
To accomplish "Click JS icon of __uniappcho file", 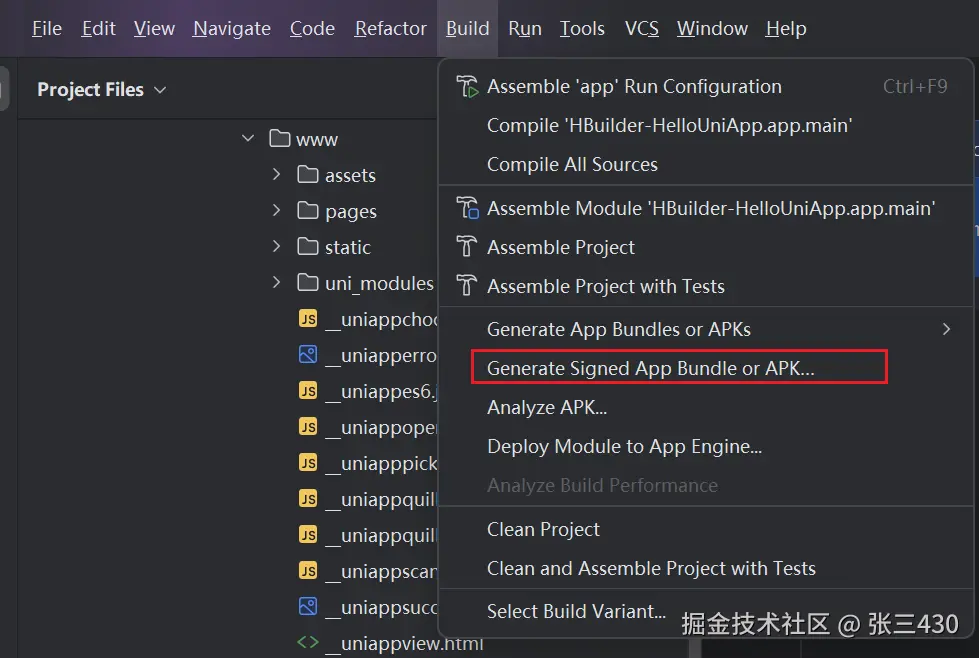I will 308,319.
